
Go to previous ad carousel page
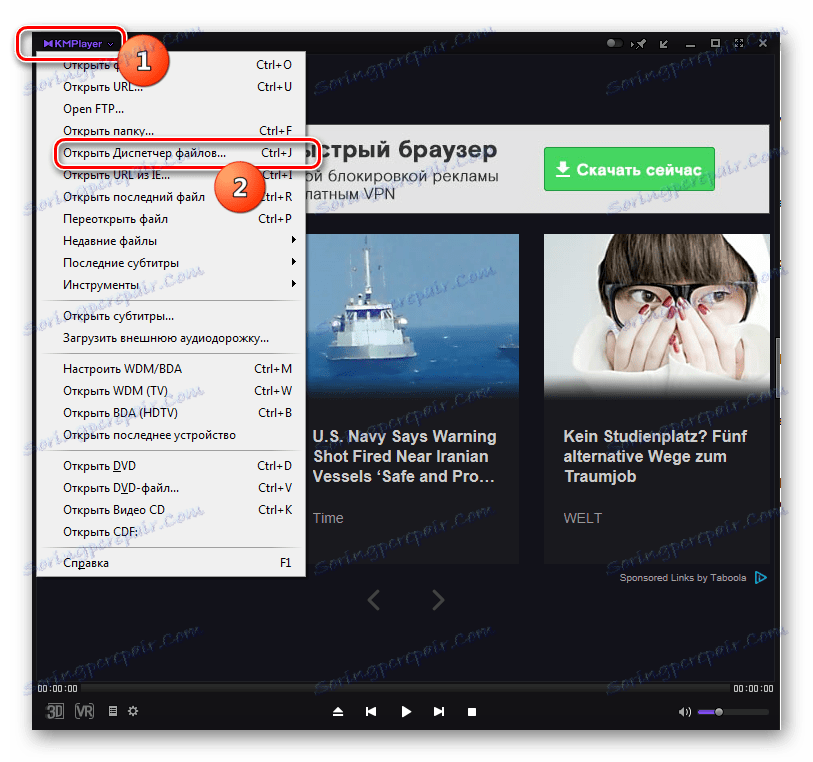(x=374, y=600)
